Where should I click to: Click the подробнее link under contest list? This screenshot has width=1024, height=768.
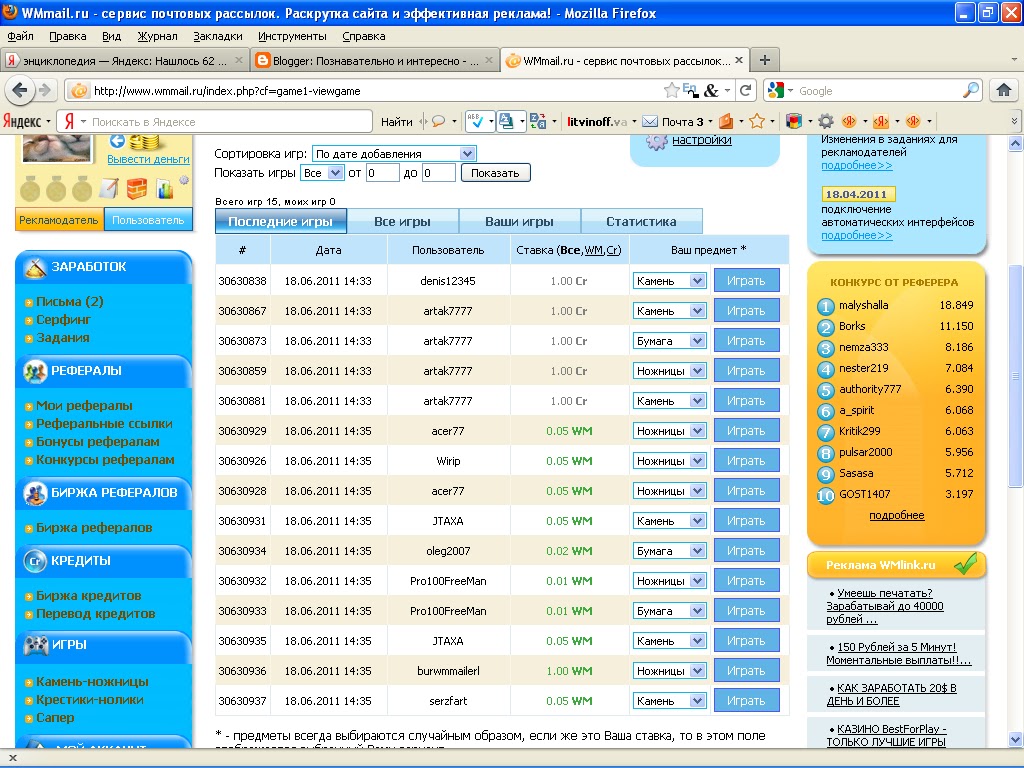click(x=897, y=515)
